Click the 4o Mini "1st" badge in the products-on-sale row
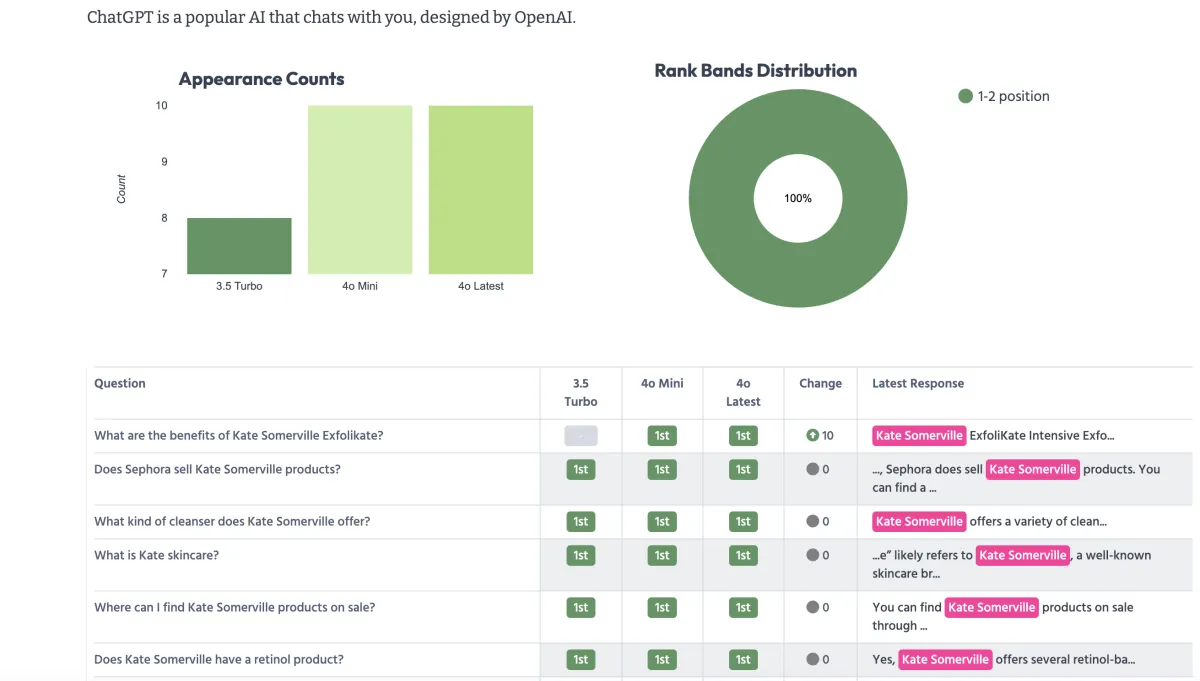This screenshot has height=681, width=1200. pos(662,607)
